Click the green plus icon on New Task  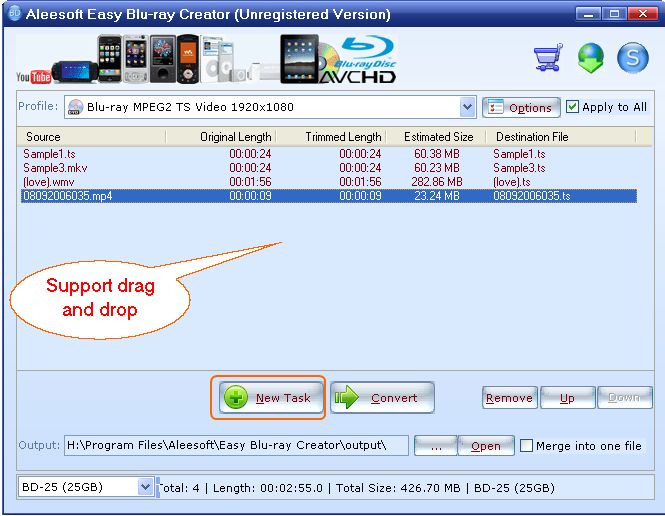236,397
